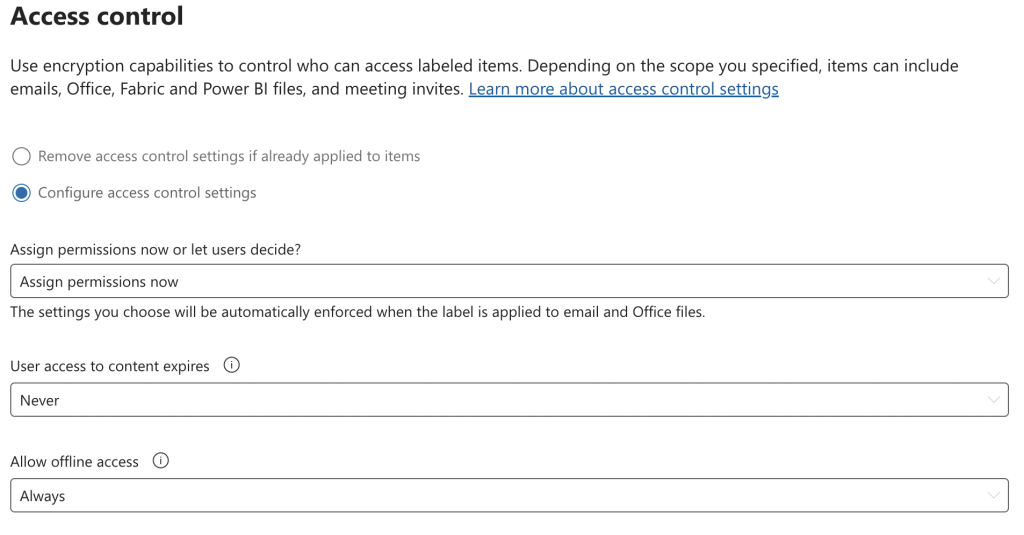
Task: Click chevron arrow on the Never dropdown
Action: [993, 400]
